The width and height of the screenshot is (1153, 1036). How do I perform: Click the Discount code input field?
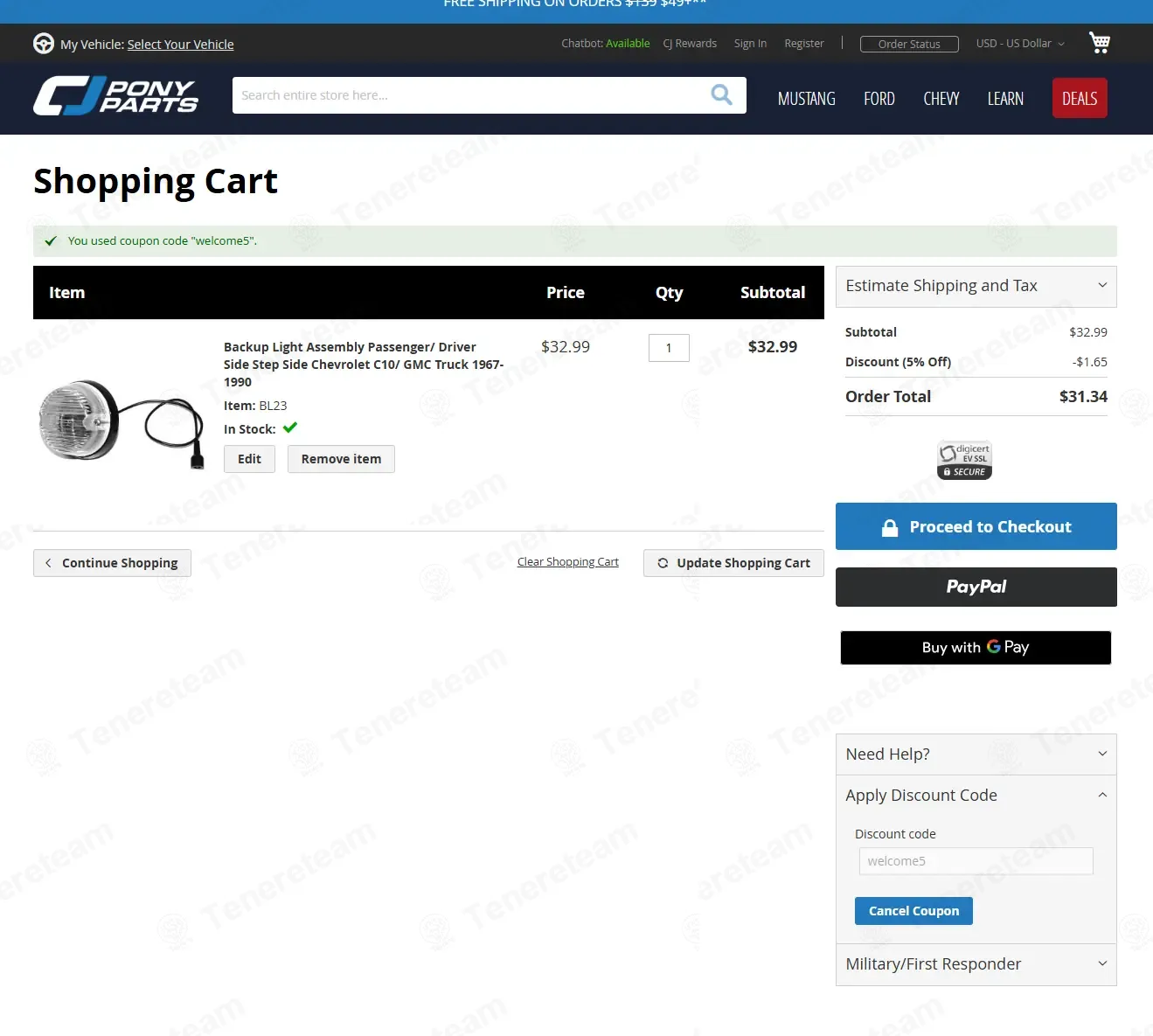pyautogui.click(x=976, y=861)
